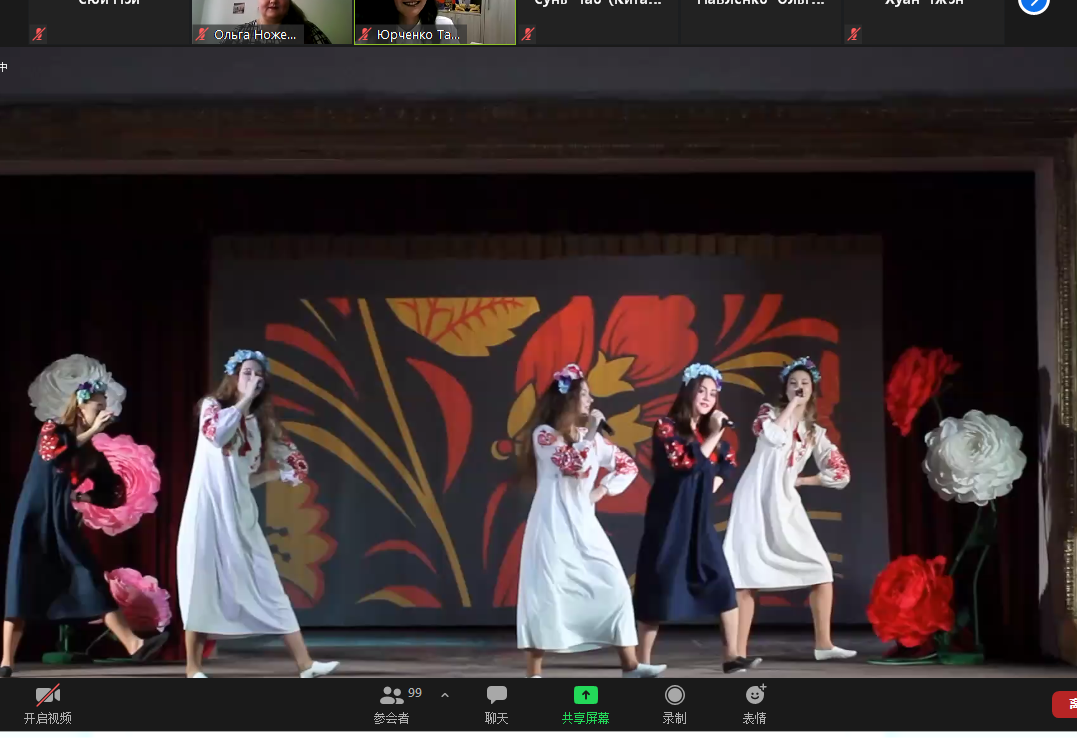Click the red leave meeting button

[x=1064, y=704]
